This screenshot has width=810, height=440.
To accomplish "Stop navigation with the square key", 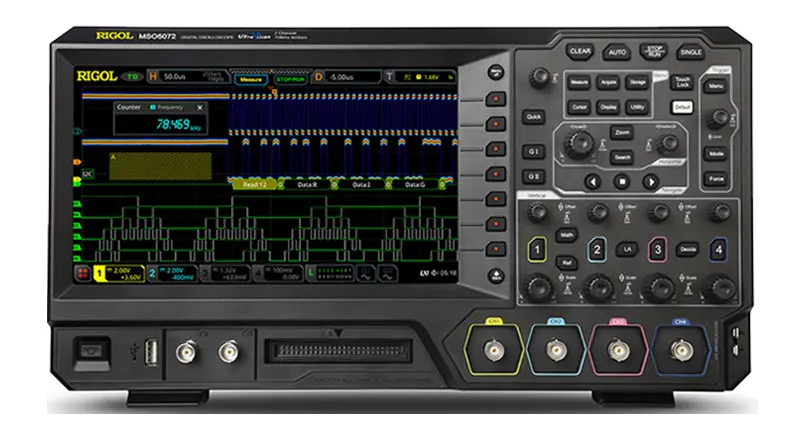I will (x=622, y=182).
